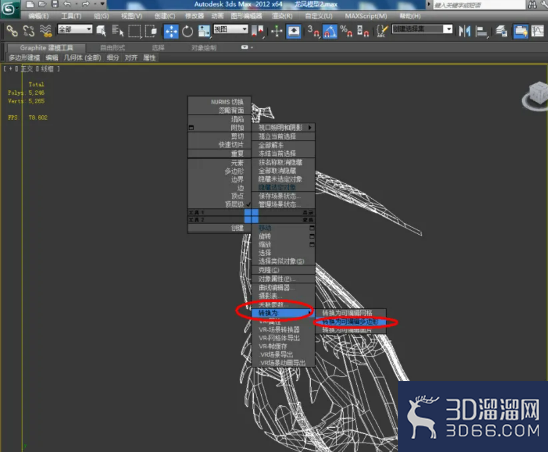Open the Manage Layers icon
The height and width of the screenshot is (452, 548).
tap(502, 31)
